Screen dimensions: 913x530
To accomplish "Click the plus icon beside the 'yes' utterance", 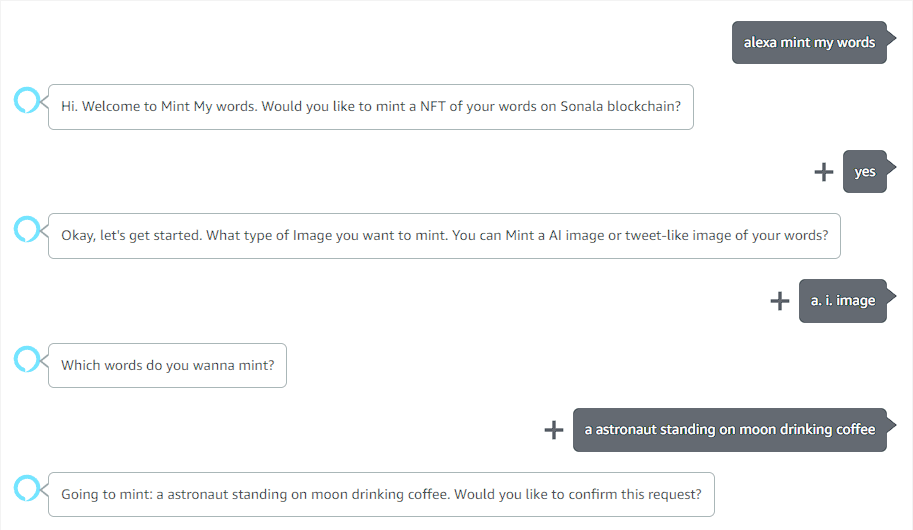I will (x=823, y=172).
